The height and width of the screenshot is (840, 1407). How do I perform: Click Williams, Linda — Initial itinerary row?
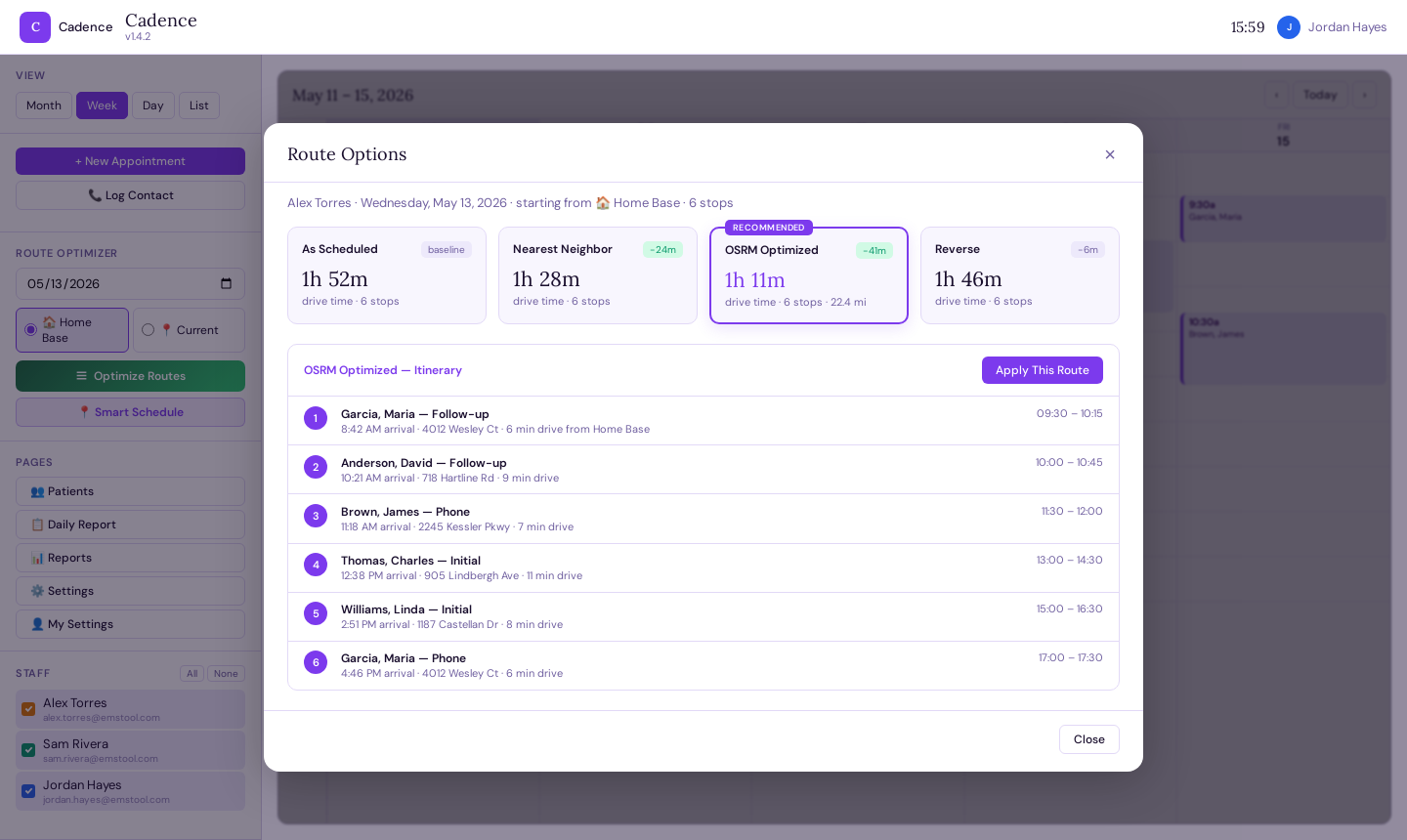[703, 616]
